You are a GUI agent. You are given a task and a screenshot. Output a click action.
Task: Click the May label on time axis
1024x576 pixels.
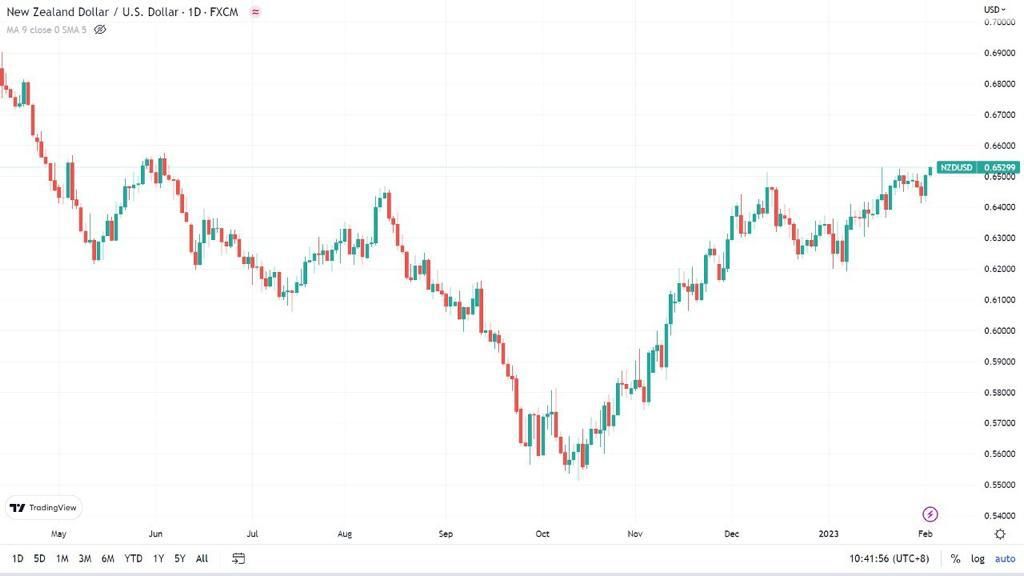59,534
